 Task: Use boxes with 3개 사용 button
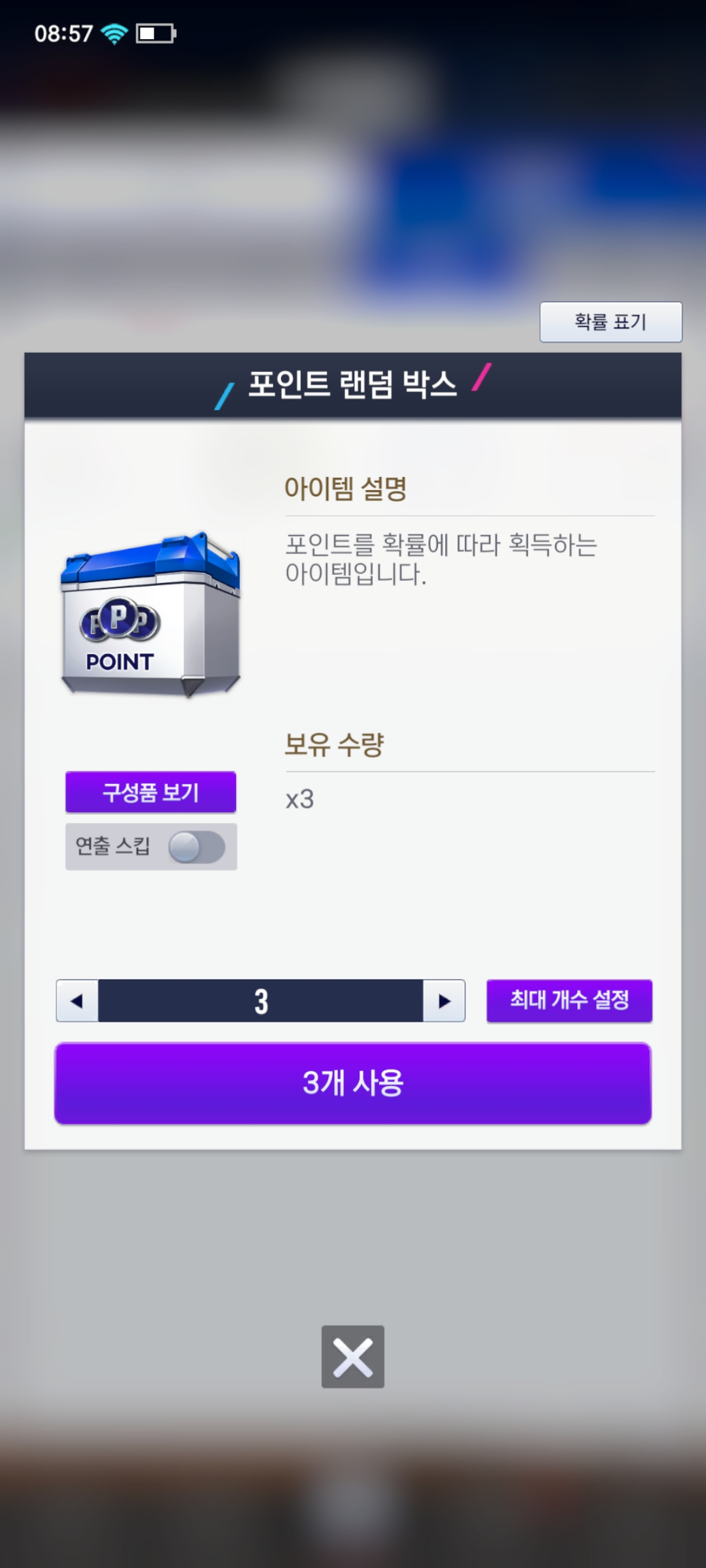click(353, 1083)
